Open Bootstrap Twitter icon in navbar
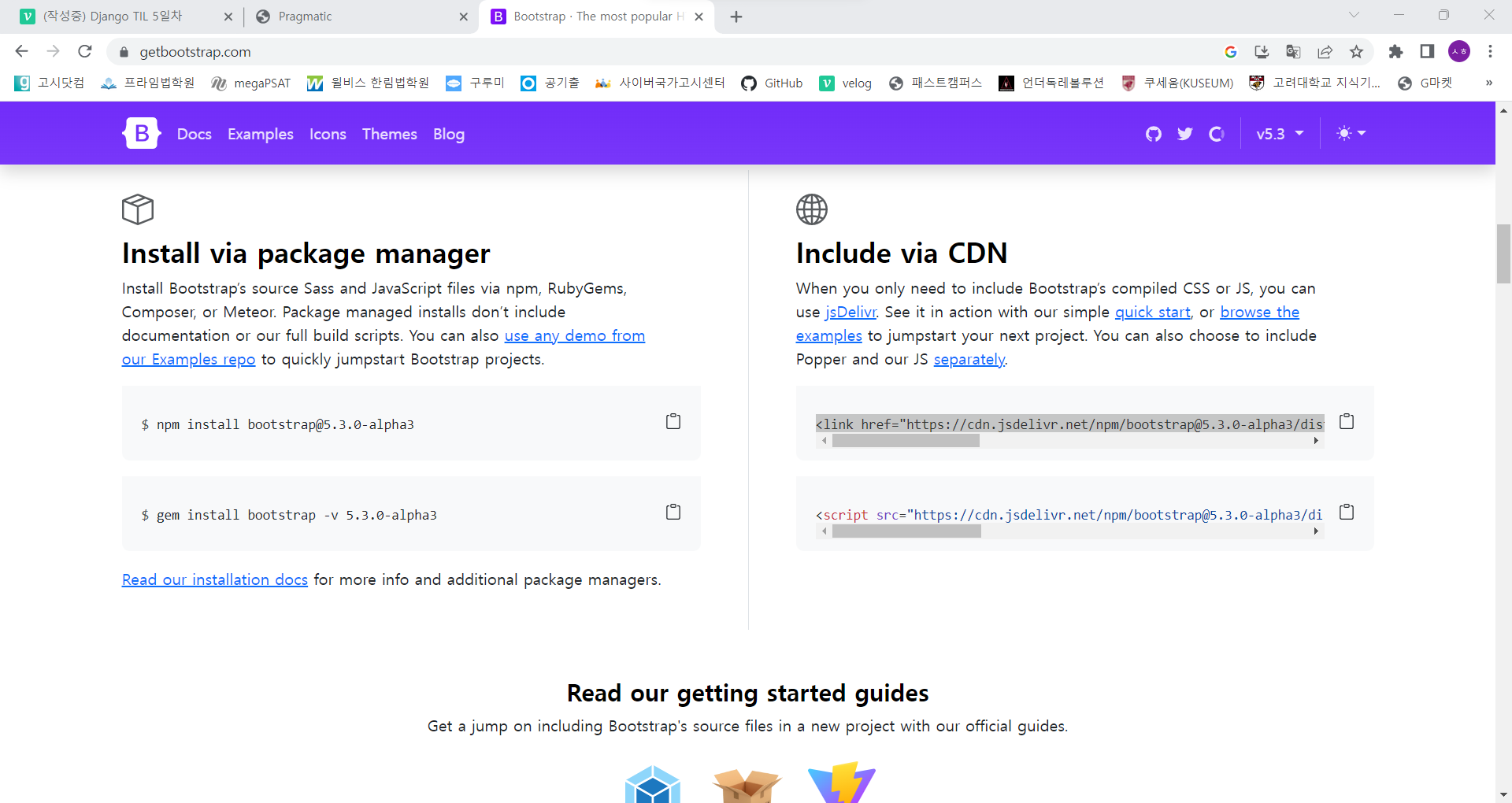The width and height of the screenshot is (1512, 803). click(1185, 134)
